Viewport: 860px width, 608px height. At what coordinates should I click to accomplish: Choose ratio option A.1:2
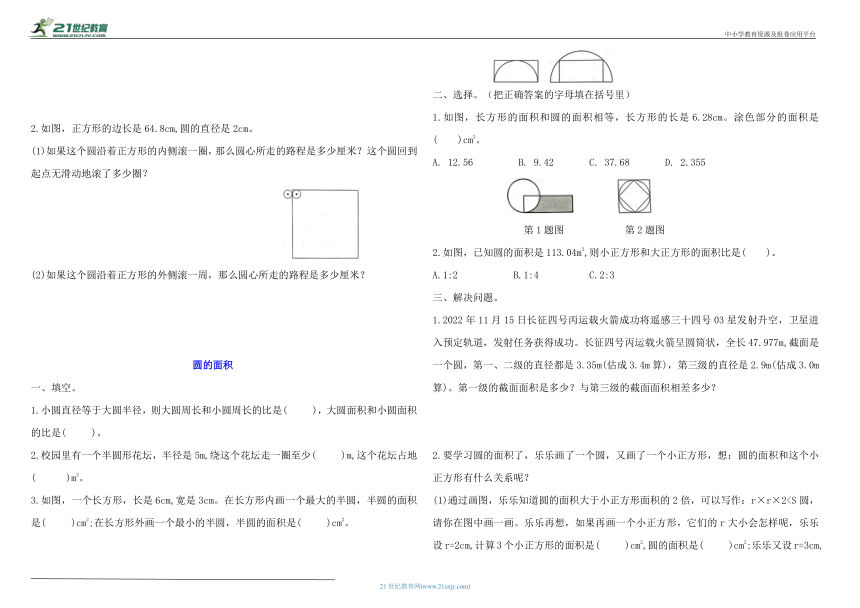coord(445,275)
